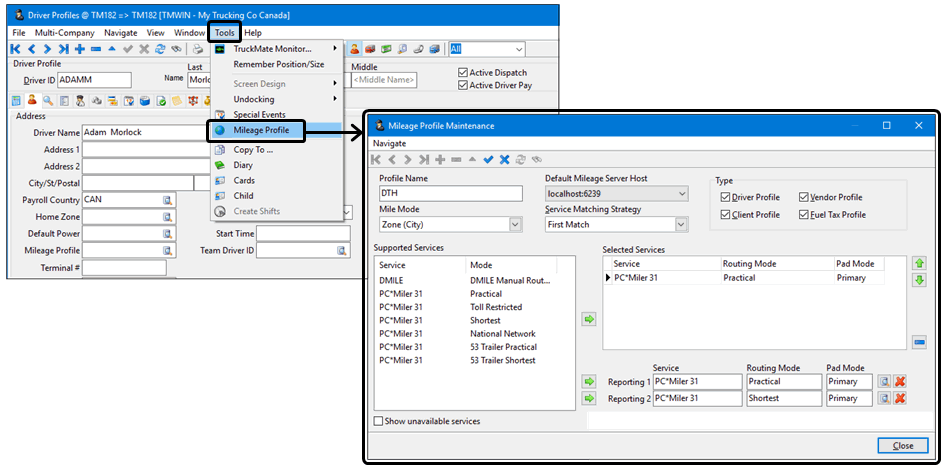Open the Tools menu
This screenshot has width=949, height=465.
point(224,33)
